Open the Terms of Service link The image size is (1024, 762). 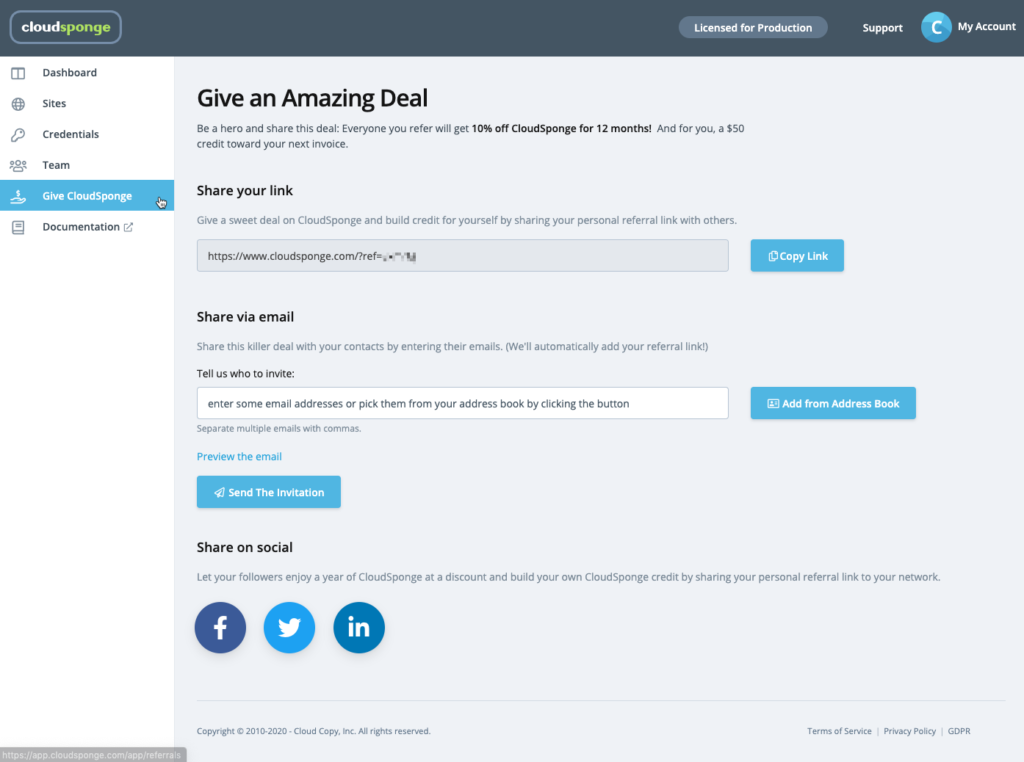[839, 731]
